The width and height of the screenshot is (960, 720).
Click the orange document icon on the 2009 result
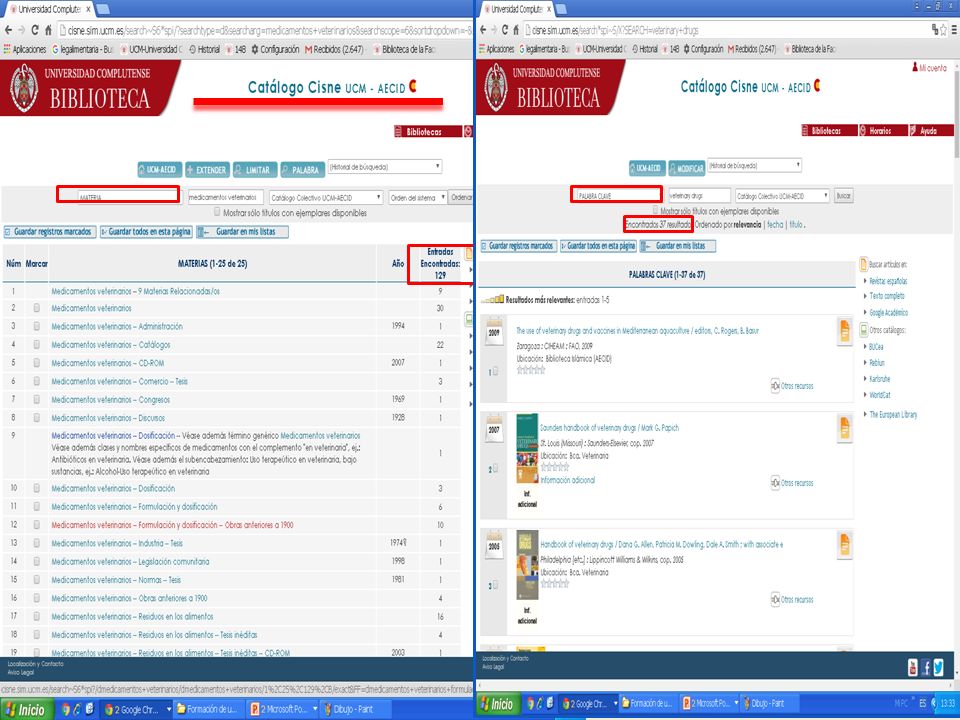[845, 331]
